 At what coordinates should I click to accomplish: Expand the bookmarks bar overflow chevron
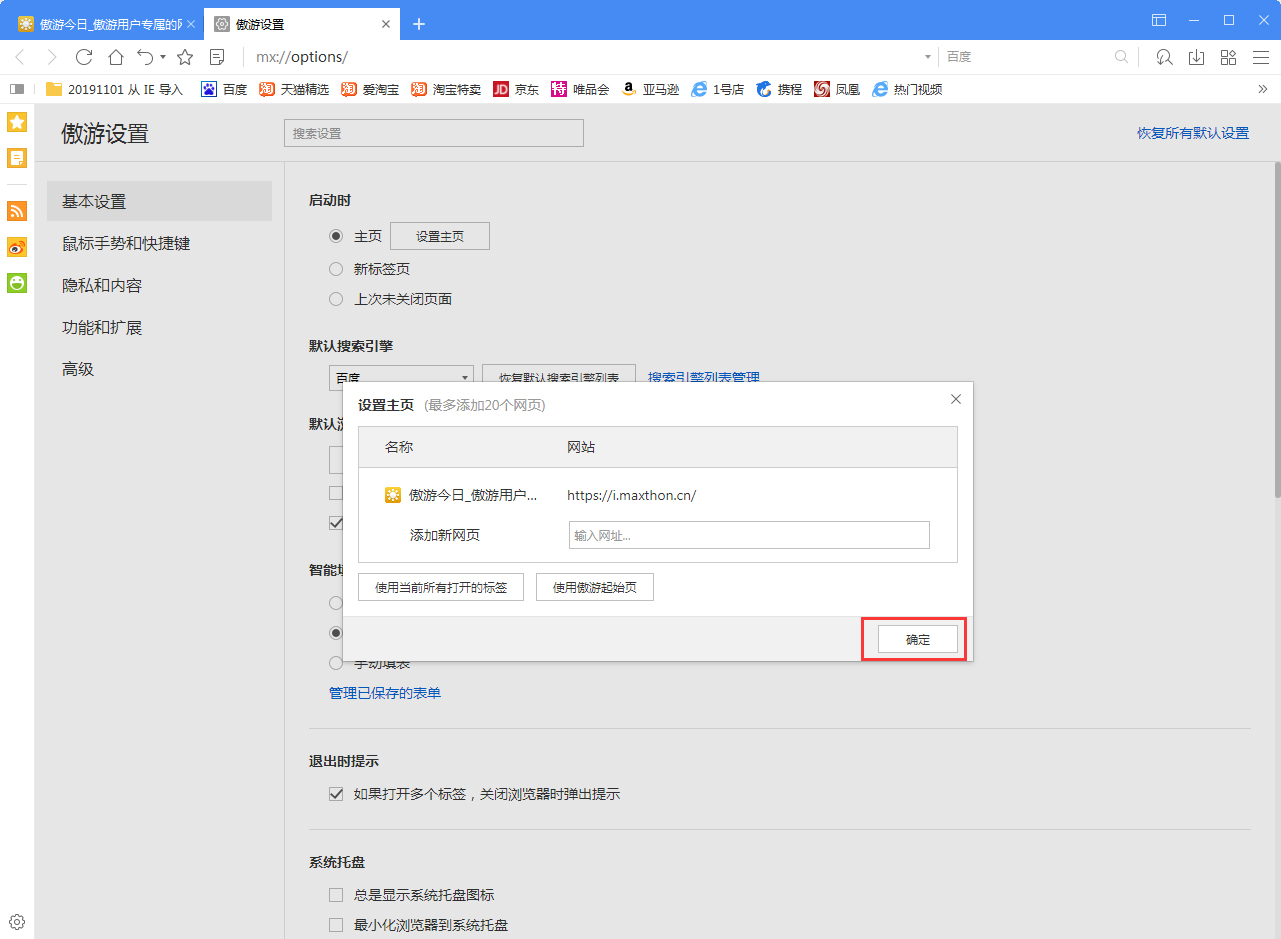1262,89
